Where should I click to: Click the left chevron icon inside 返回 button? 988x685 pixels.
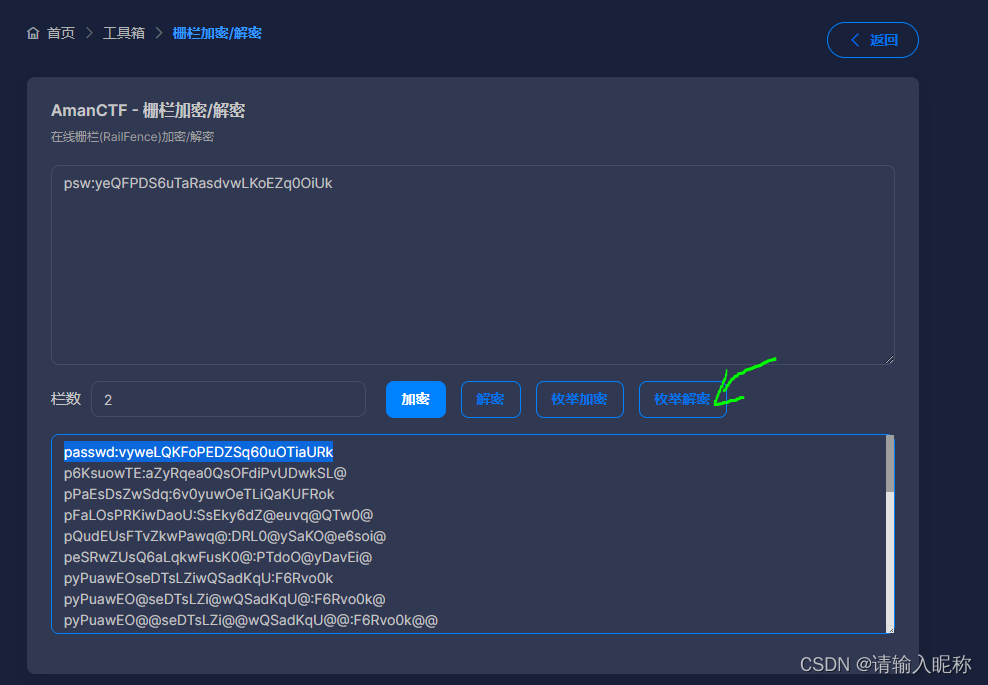pos(855,40)
